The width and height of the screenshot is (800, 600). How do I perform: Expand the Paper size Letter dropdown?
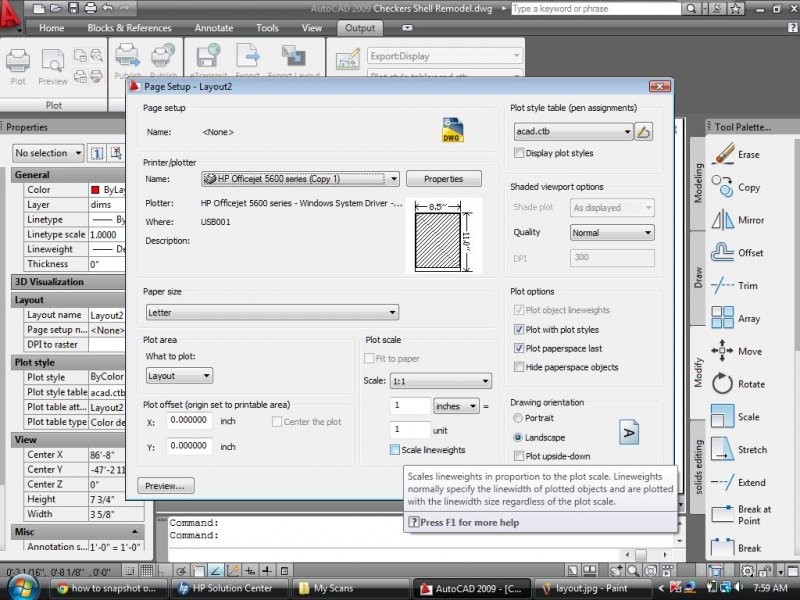coord(271,312)
